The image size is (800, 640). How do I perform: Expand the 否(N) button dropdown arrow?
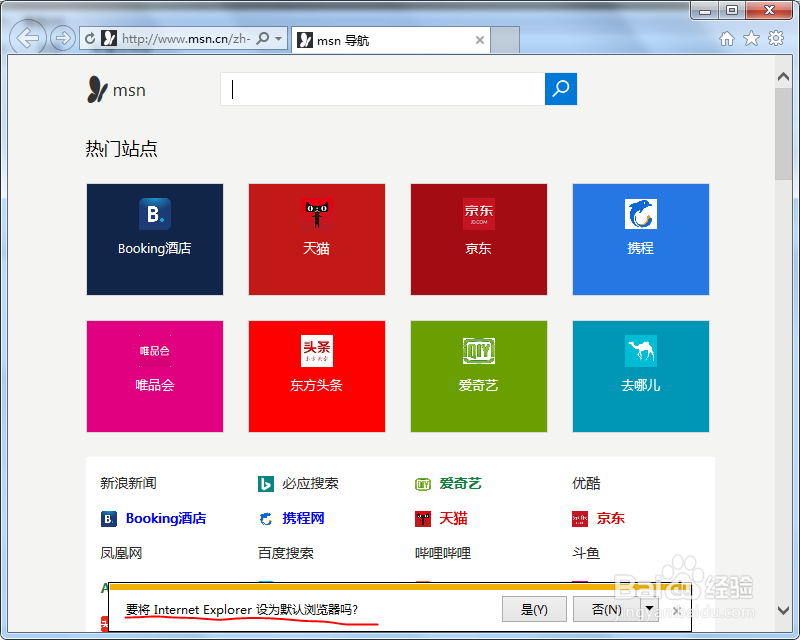(x=649, y=609)
